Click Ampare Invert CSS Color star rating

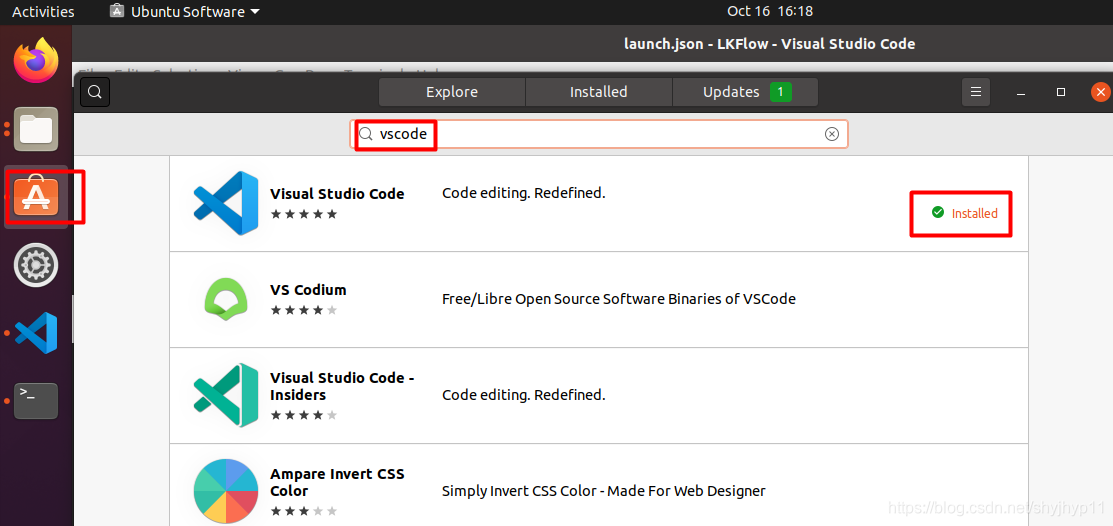304,511
